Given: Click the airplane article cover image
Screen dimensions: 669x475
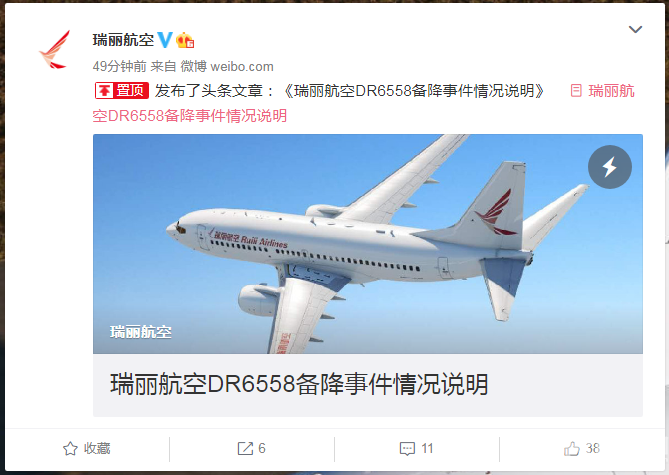Looking at the screenshot, I should 368,244.
